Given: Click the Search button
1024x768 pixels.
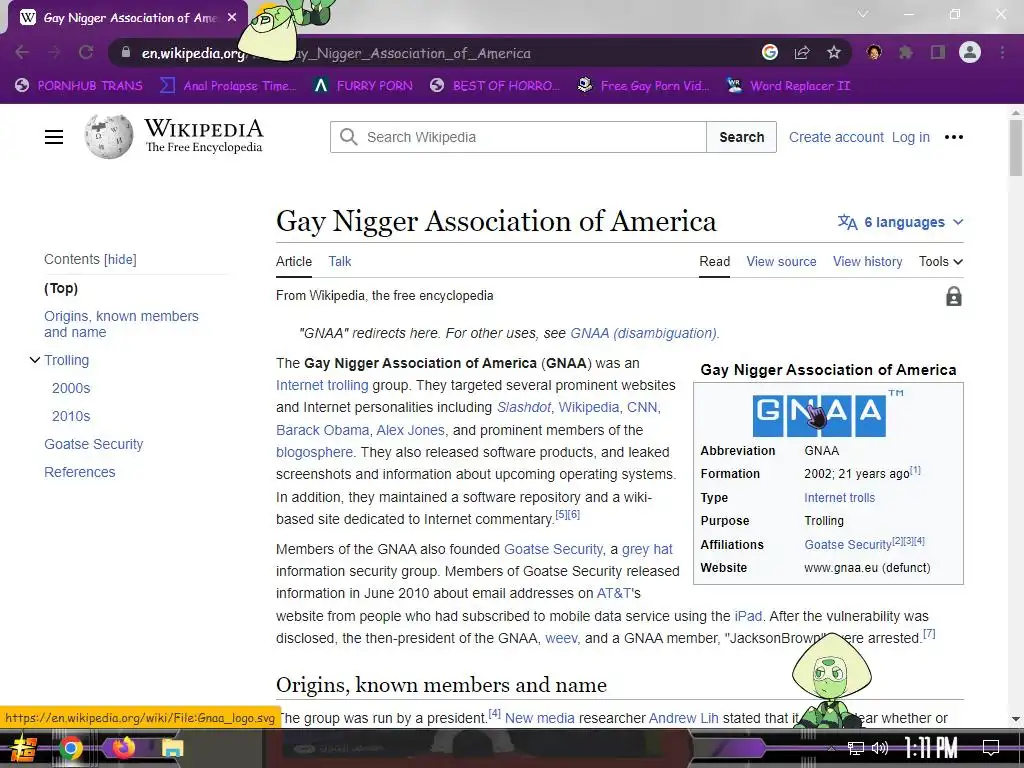Looking at the screenshot, I should [x=741, y=137].
